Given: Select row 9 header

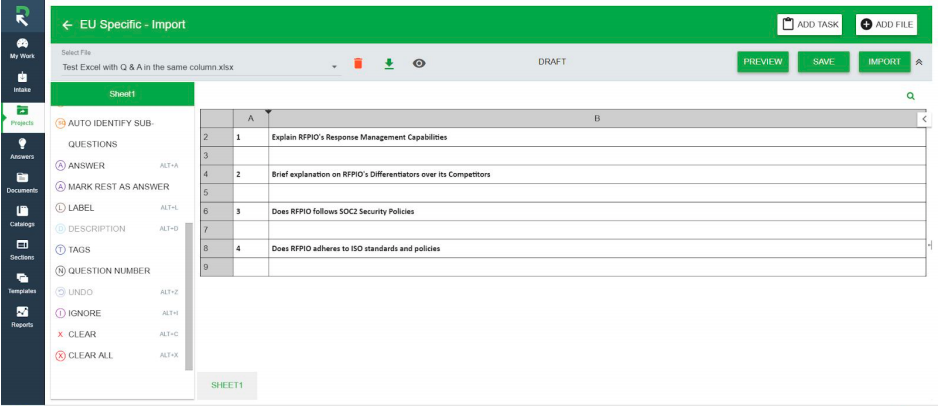Looking at the screenshot, I should click(217, 267).
